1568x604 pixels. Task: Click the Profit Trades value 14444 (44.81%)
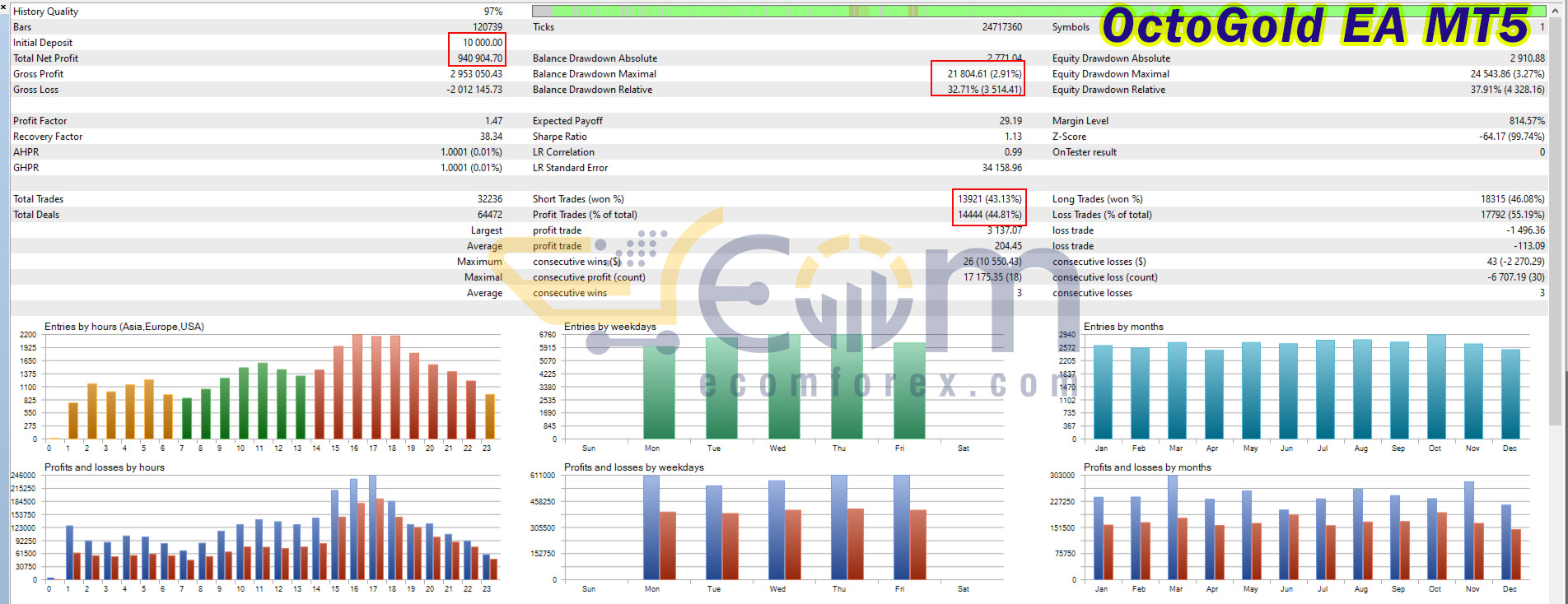tap(989, 215)
